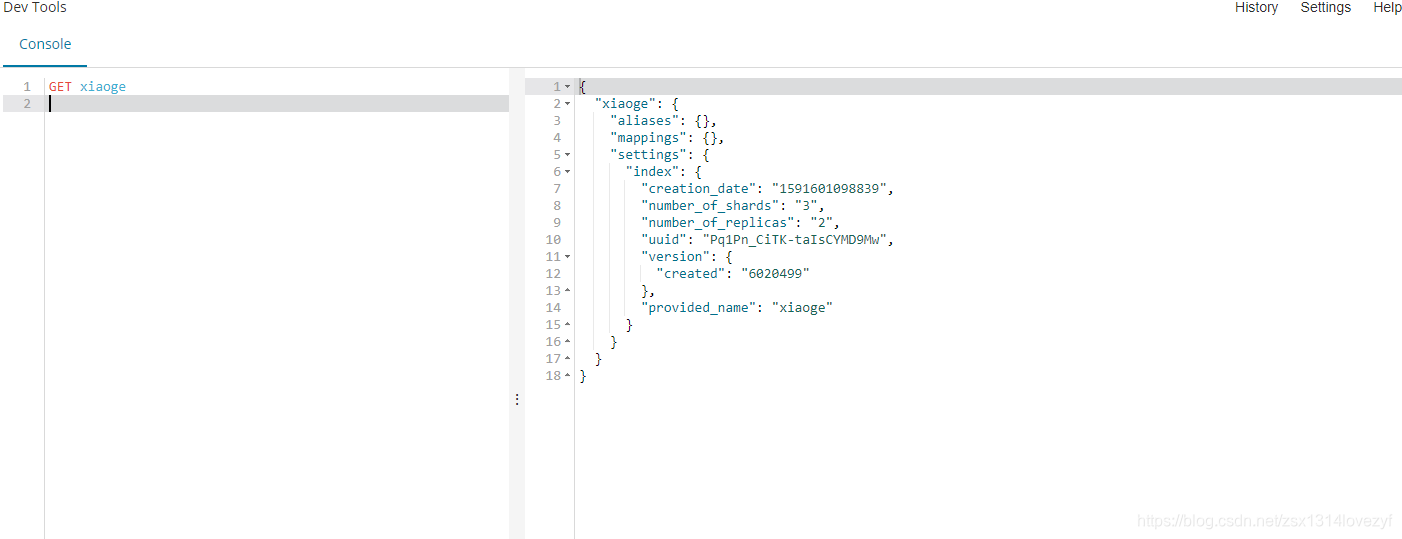
Task: Click the "provided_name" line
Action: point(737,308)
